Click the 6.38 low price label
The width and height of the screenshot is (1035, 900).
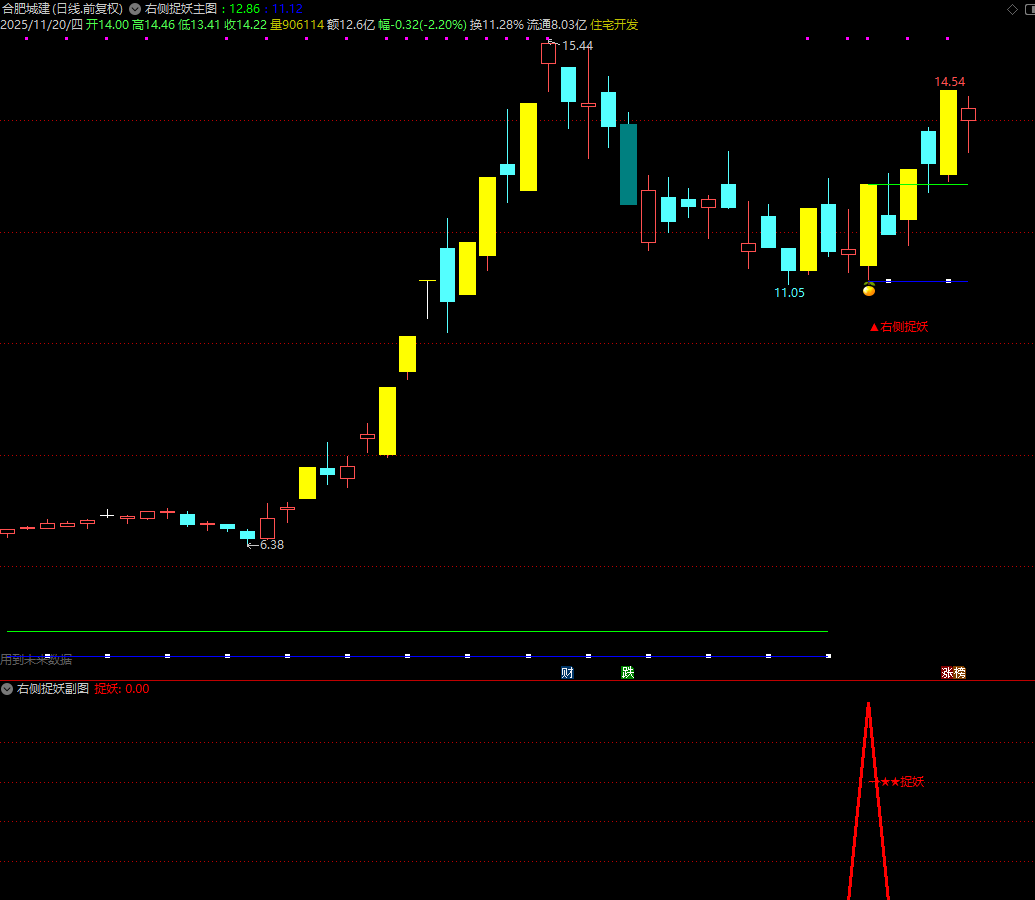(x=271, y=545)
